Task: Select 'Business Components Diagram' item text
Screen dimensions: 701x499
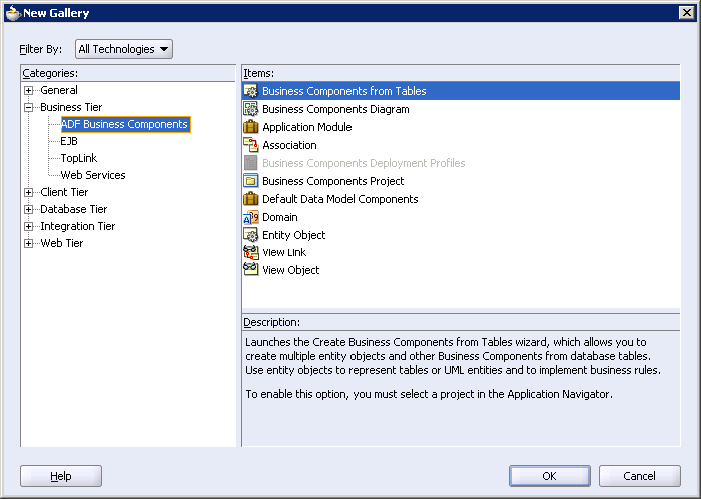Action: [x=336, y=109]
